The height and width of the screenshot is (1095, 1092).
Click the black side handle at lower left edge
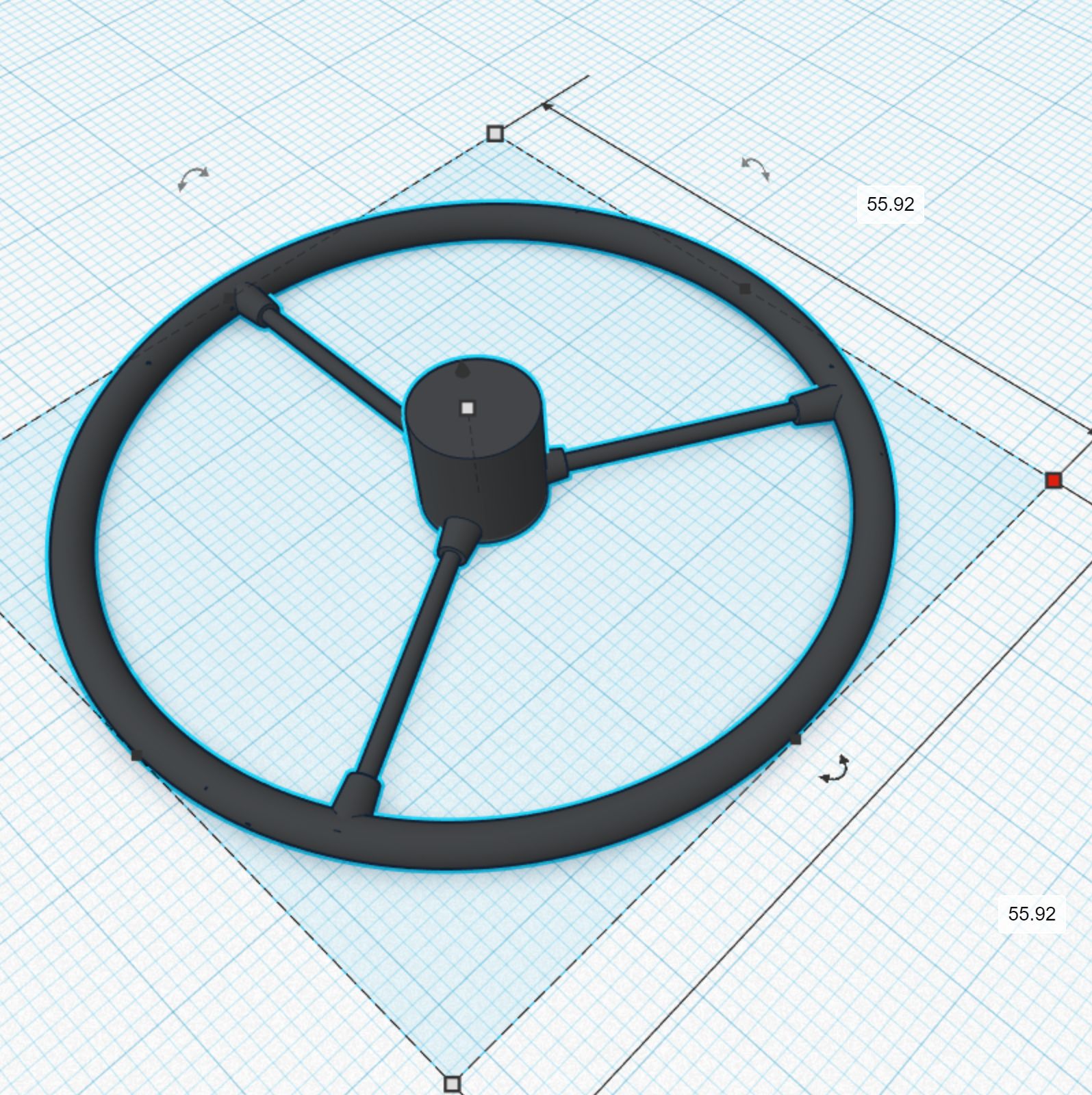click(x=137, y=756)
